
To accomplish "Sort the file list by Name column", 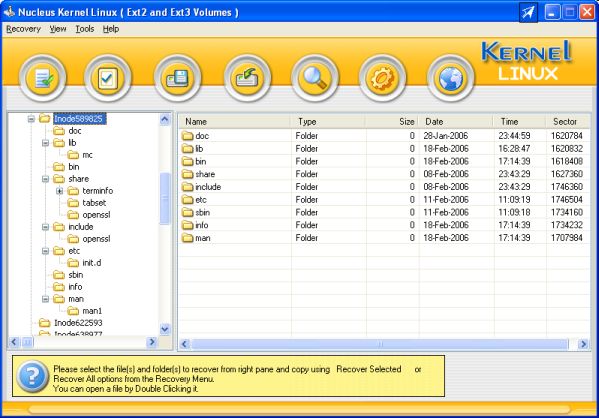I will pyautogui.click(x=234, y=122).
